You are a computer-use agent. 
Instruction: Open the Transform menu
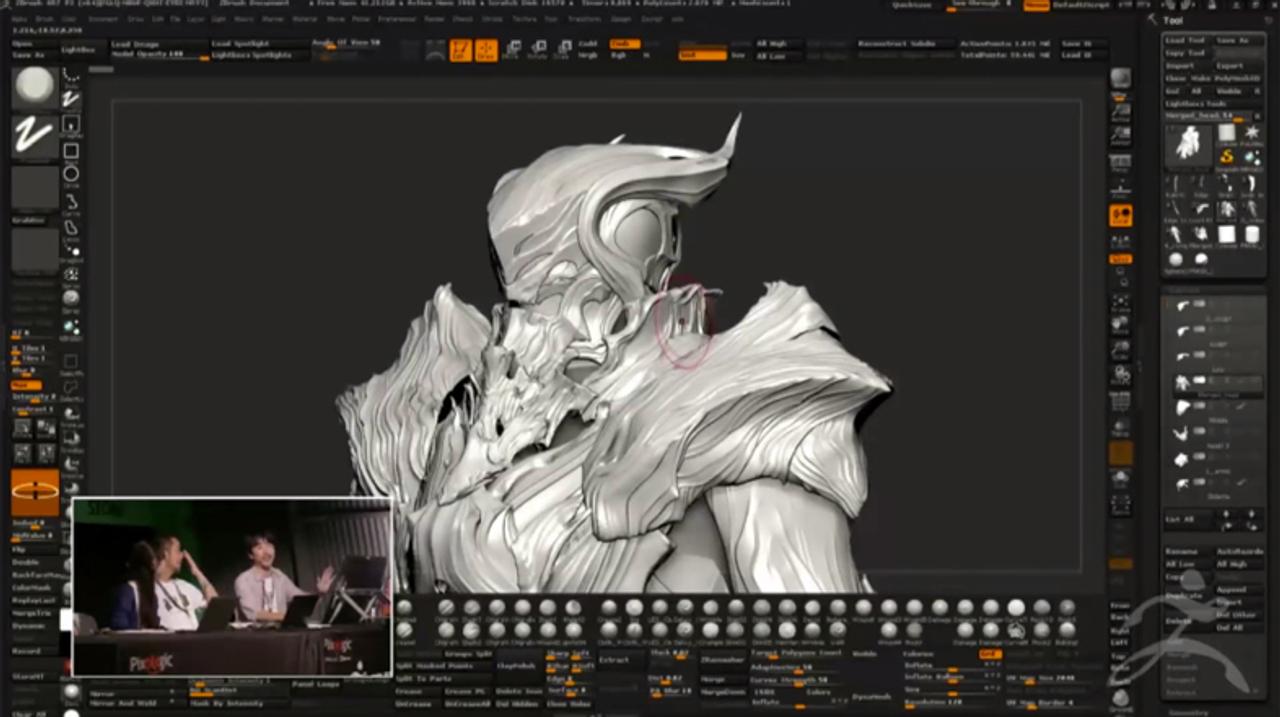point(585,19)
